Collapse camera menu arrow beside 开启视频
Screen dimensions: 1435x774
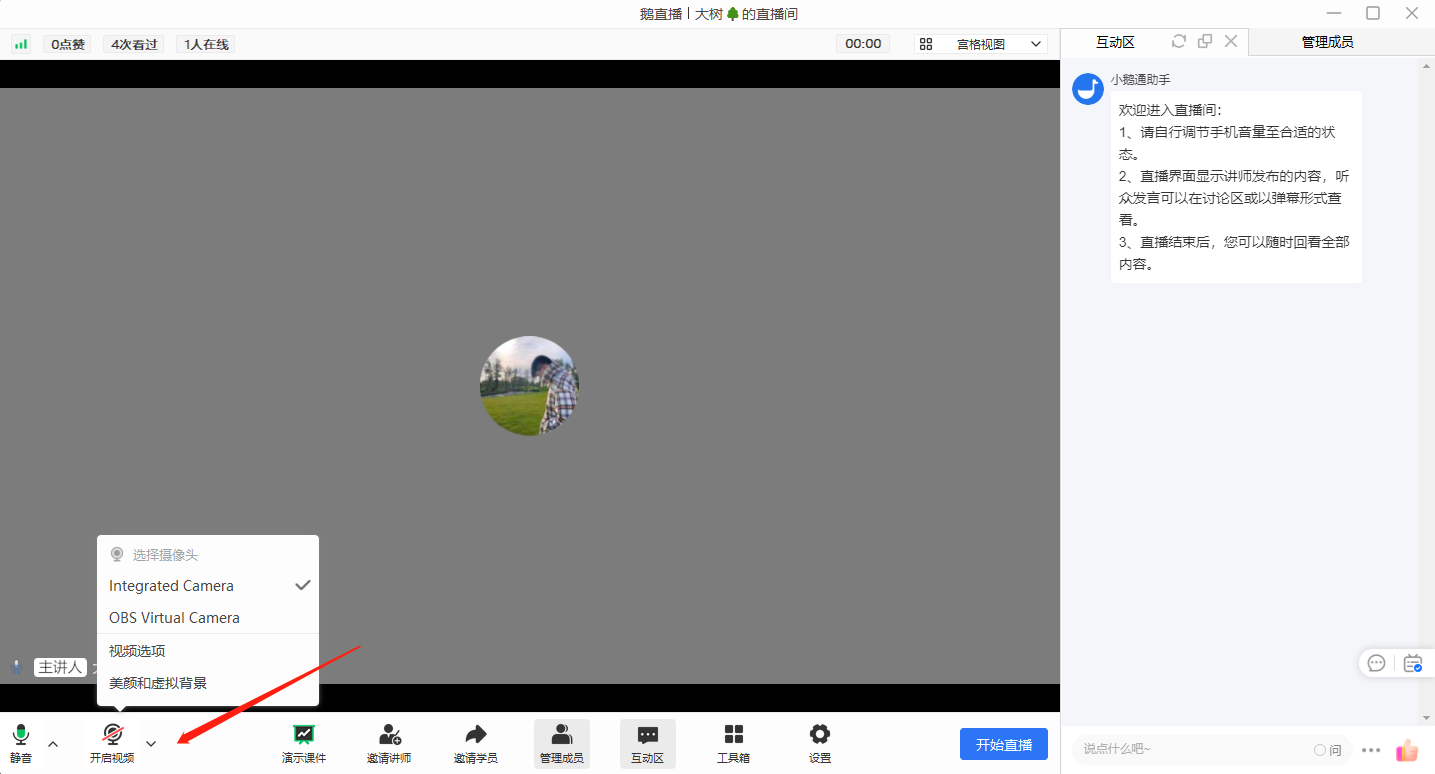click(151, 743)
